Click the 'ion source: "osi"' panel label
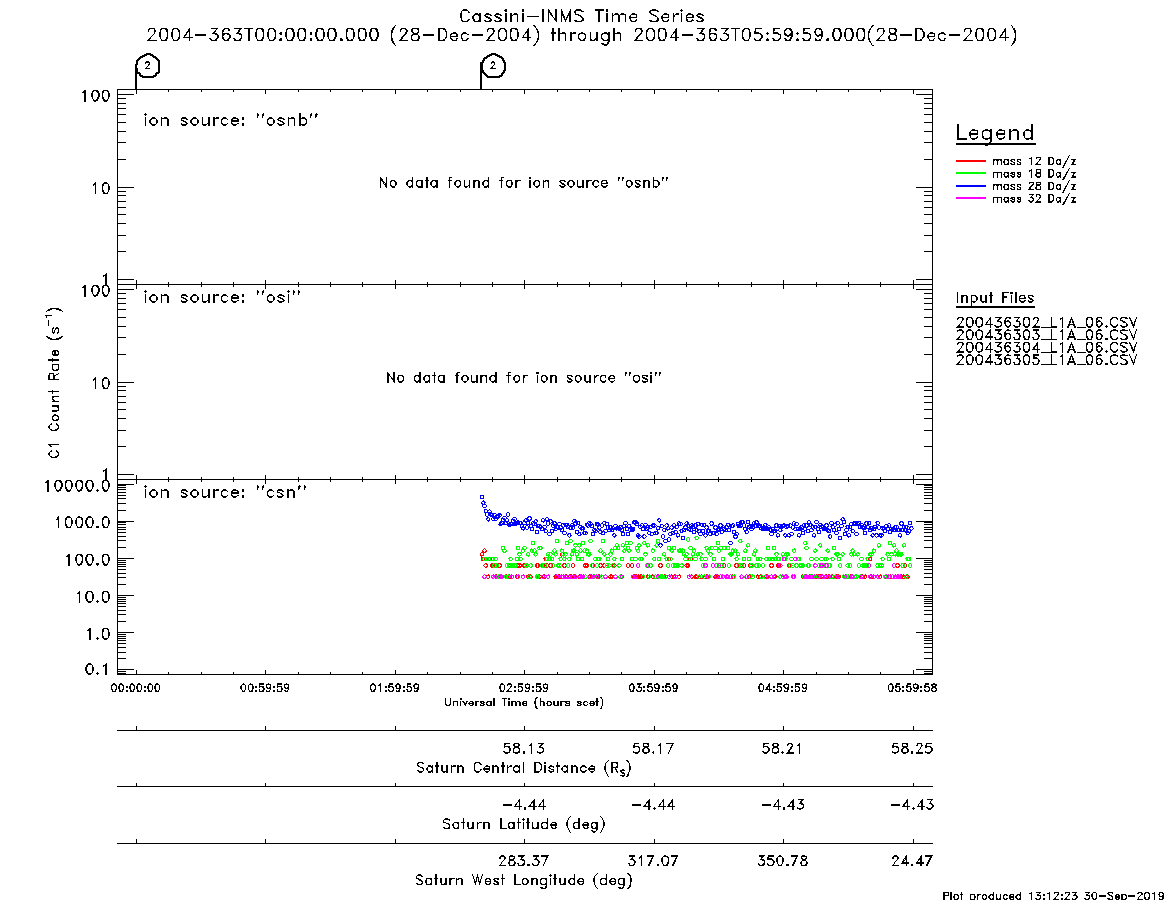 click(222, 297)
